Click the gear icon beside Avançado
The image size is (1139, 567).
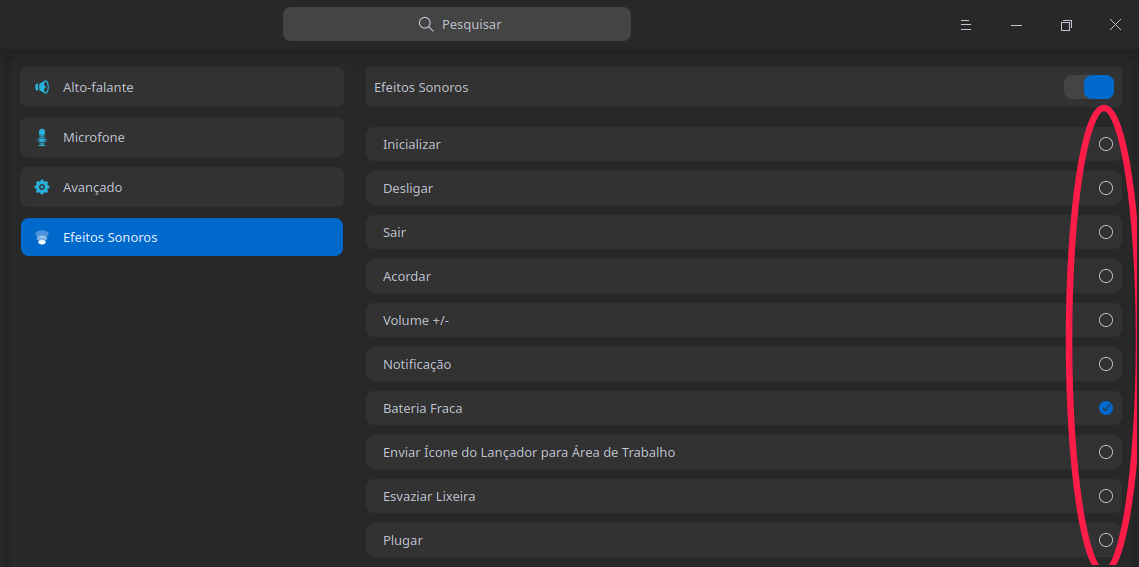point(42,187)
